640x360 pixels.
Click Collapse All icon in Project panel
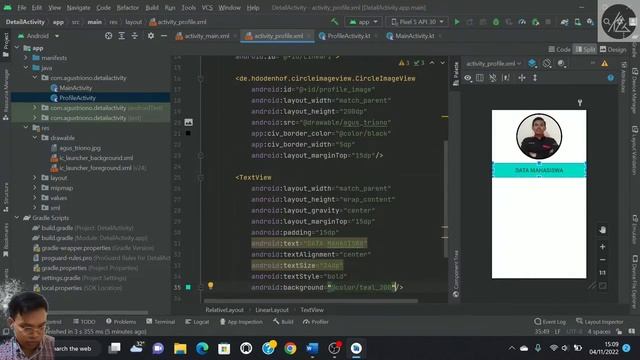click(134, 36)
